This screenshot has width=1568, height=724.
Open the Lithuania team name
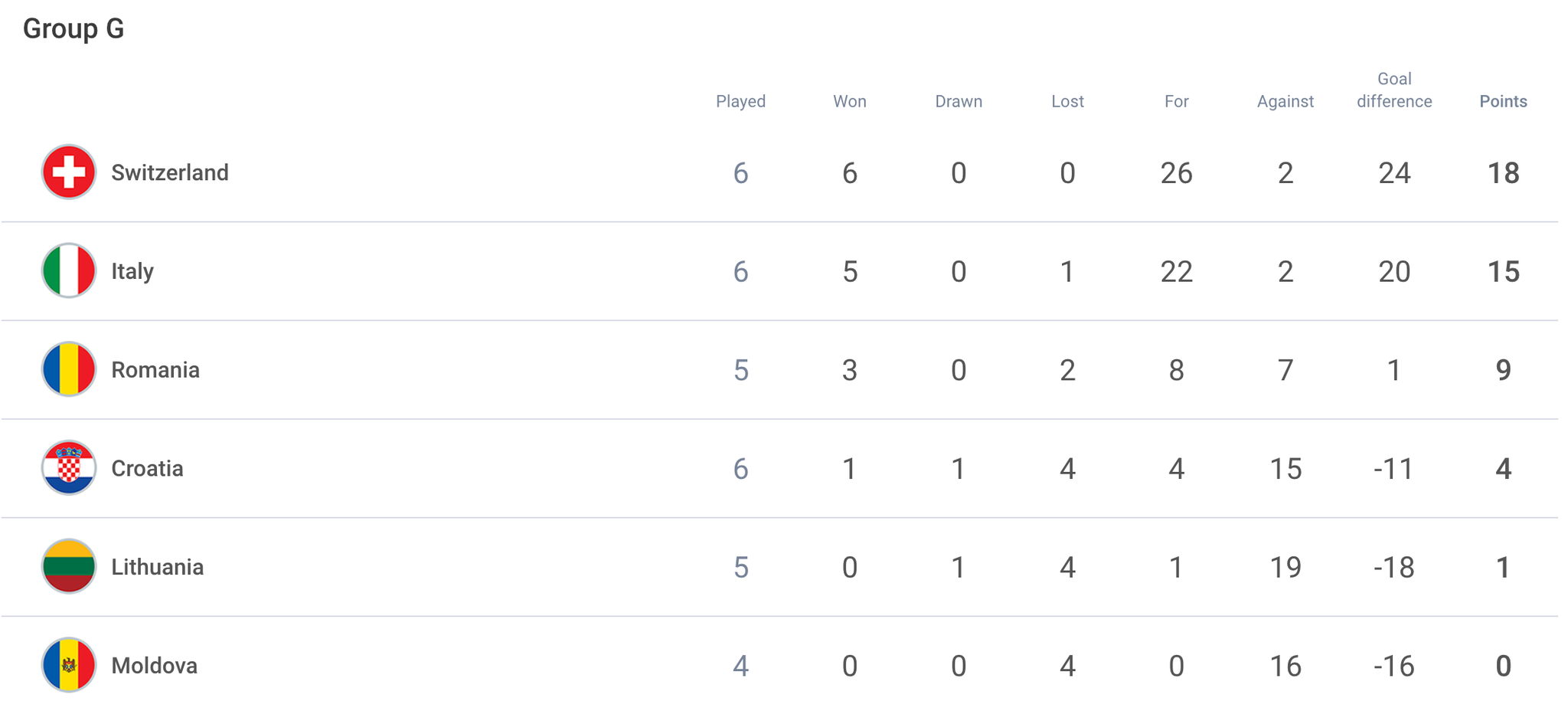click(158, 567)
